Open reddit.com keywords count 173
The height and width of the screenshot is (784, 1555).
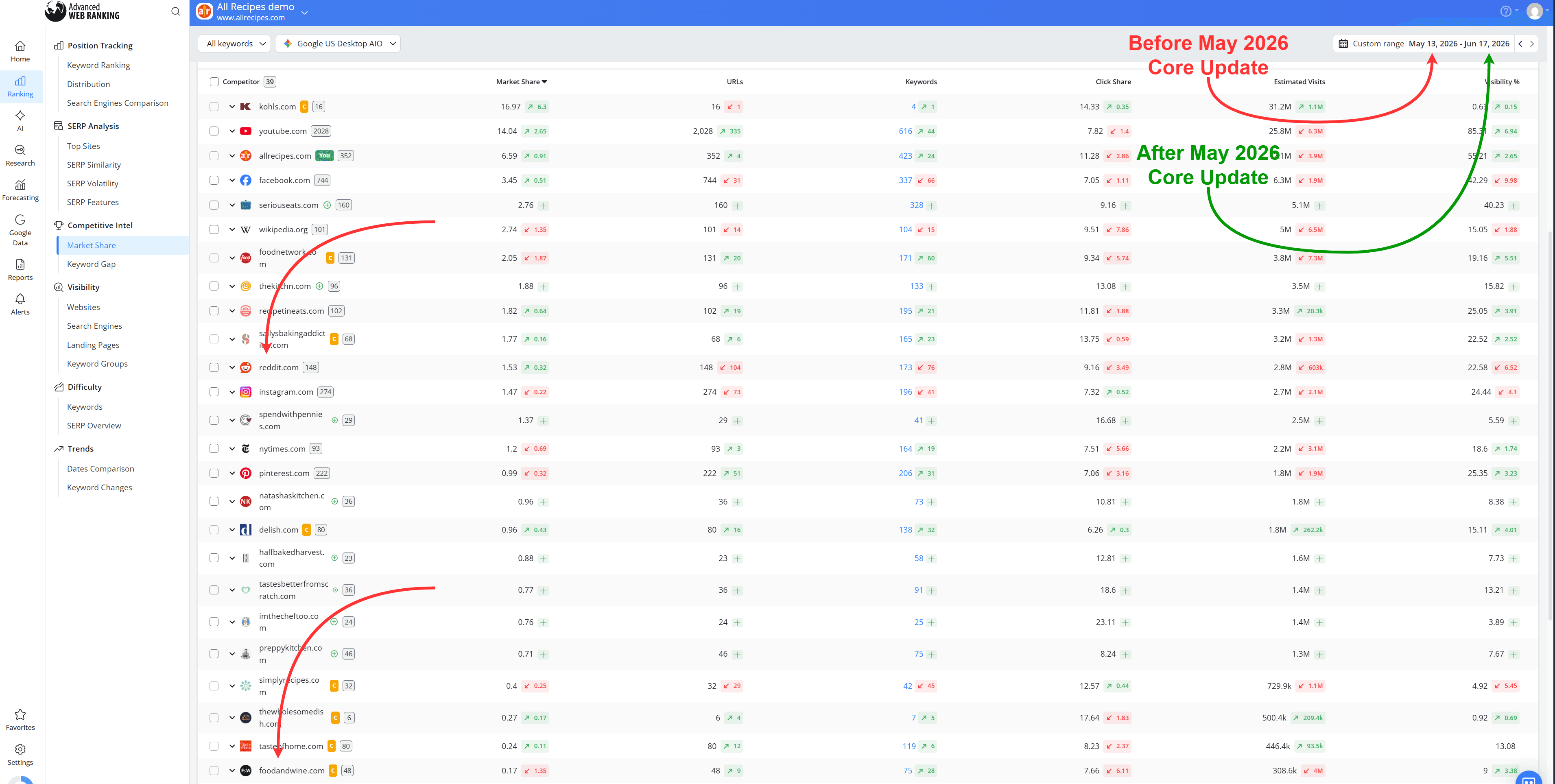(905, 367)
